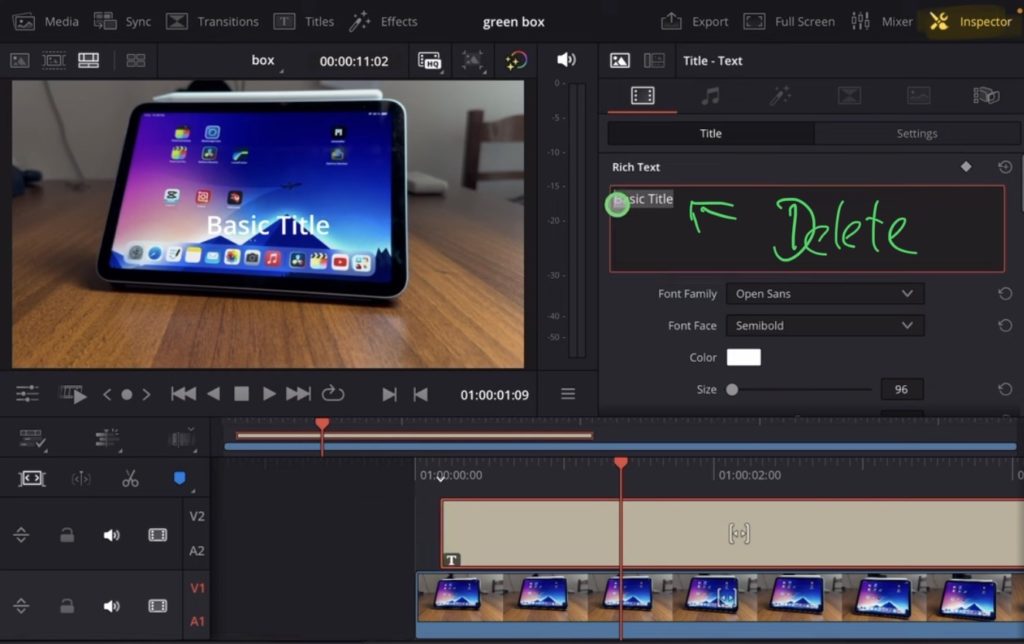Open the box timeline name dropdown
Image resolution: width=1024 pixels, height=644 pixels.
(264, 61)
